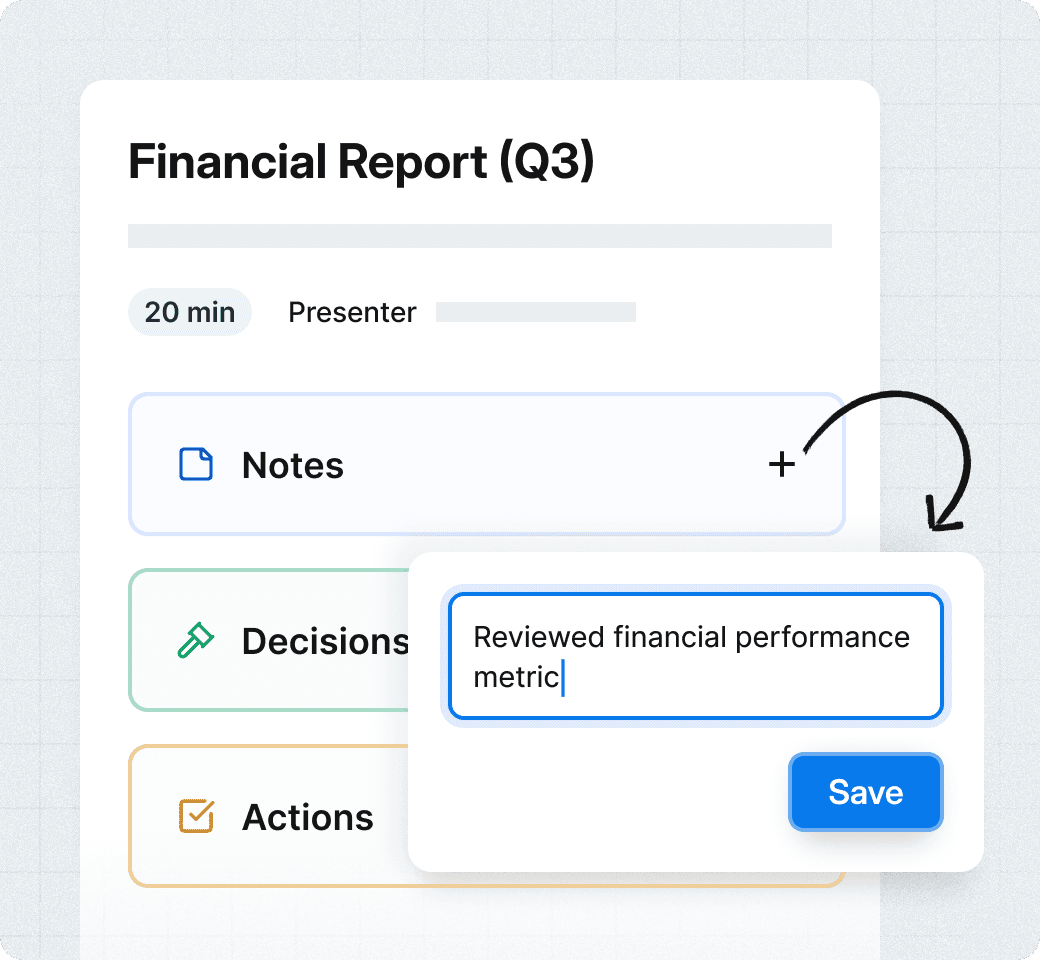Click the Presenter label

tap(352, 312)
